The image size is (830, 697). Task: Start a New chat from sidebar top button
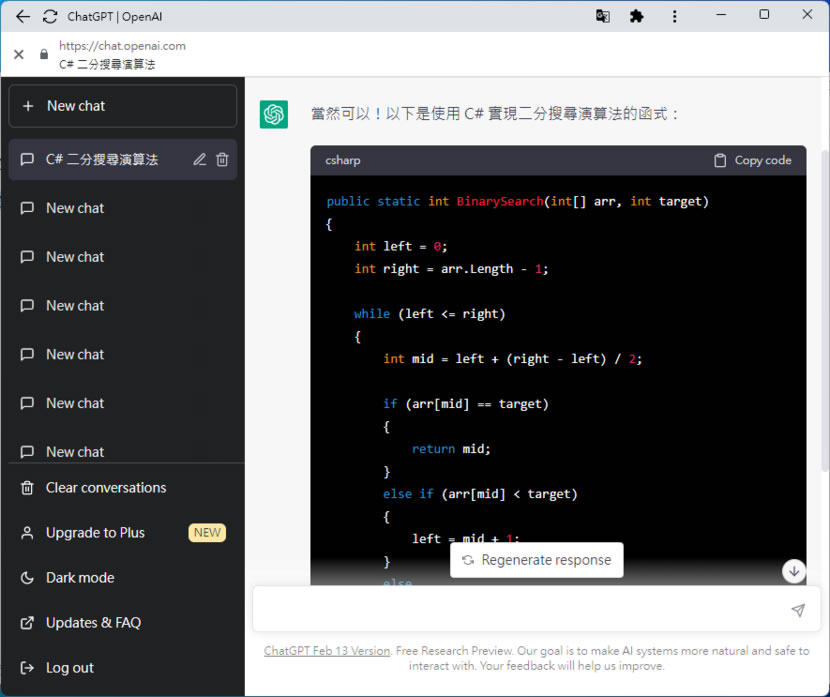pos(123,106)
